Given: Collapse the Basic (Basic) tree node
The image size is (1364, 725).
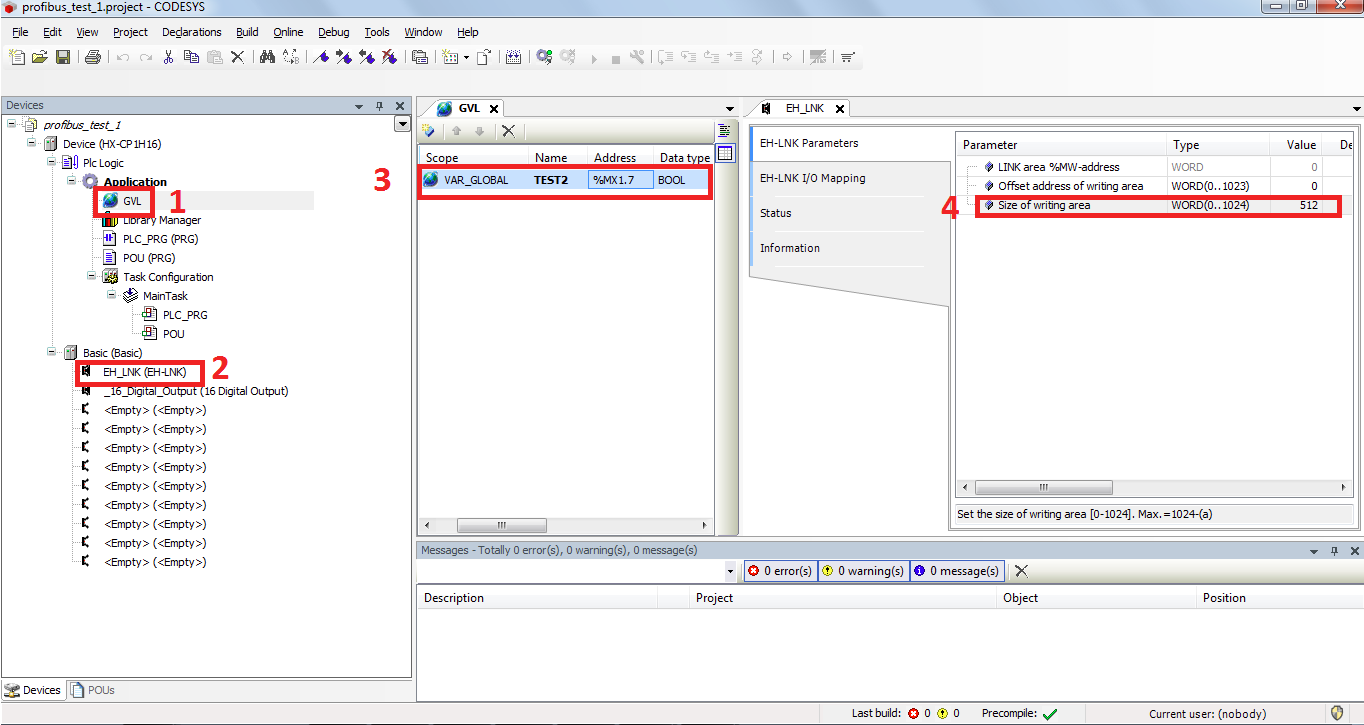Looking at the screenshot, I should click(x=52, y=353).
